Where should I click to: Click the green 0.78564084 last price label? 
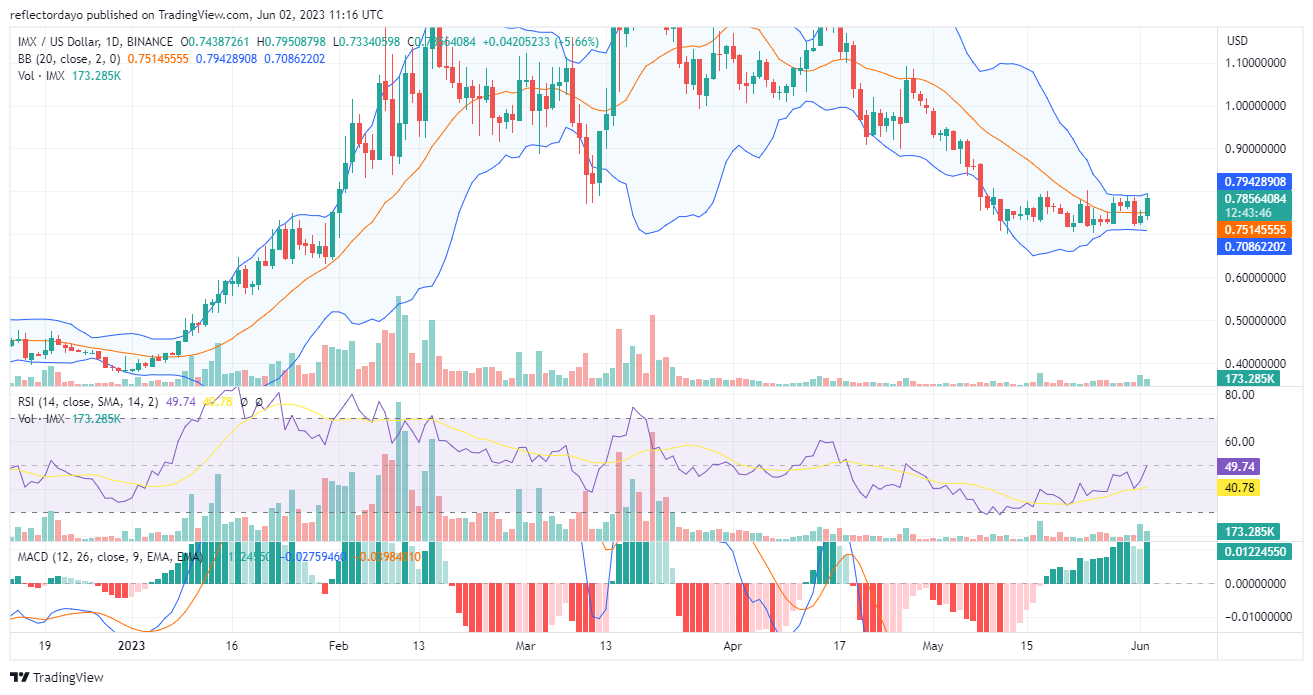click(x=1255, y=198)
